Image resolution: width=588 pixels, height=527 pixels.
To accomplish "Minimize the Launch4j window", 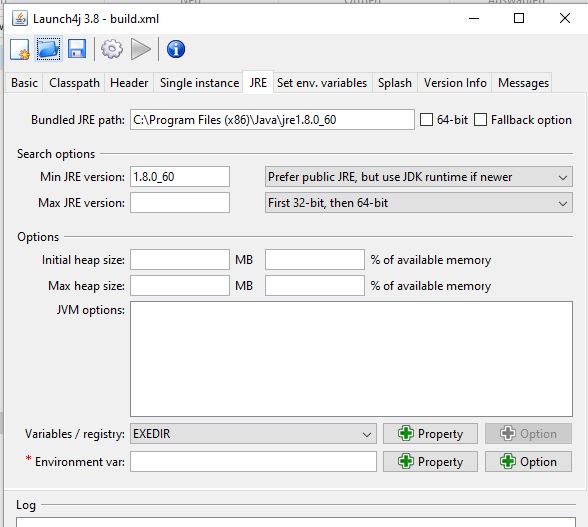I will [474, 18].
